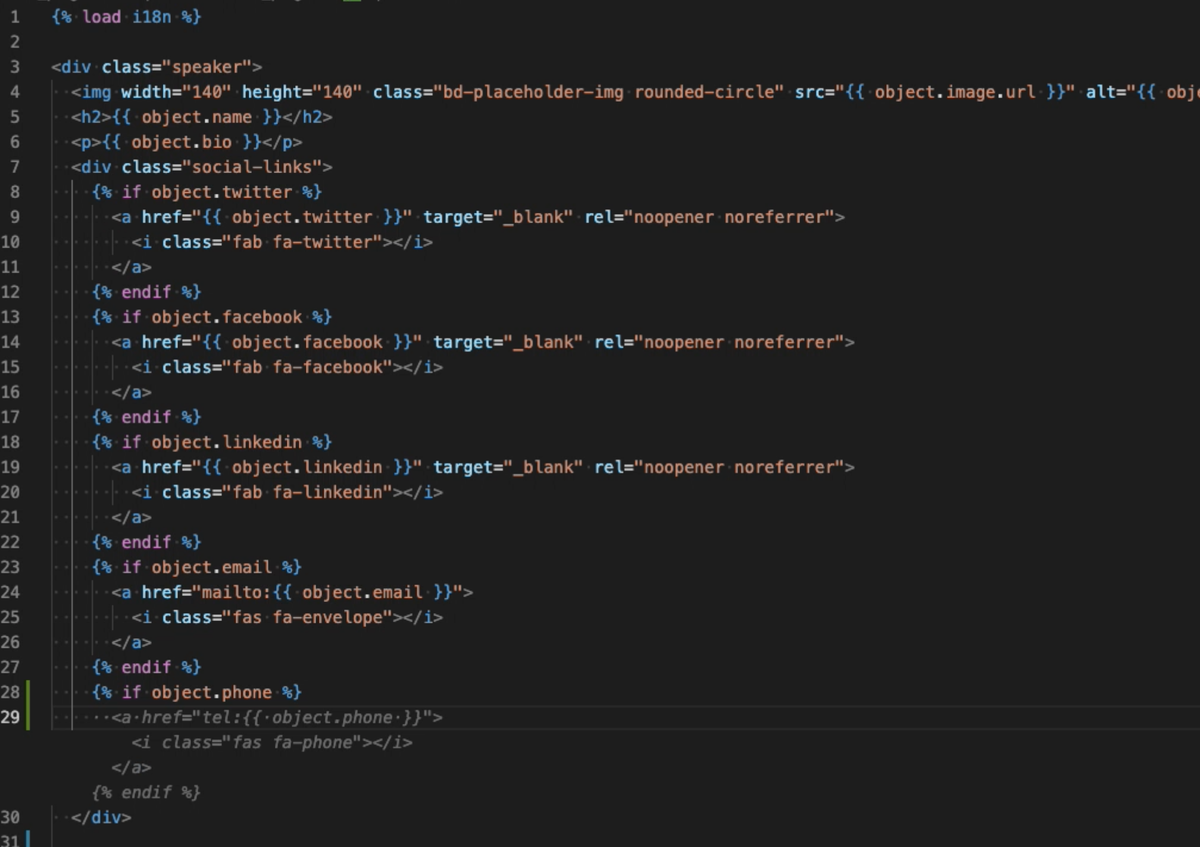Click target="_blank" on the twitter link line
This screenshot has height=847, width=1200.
498,217
